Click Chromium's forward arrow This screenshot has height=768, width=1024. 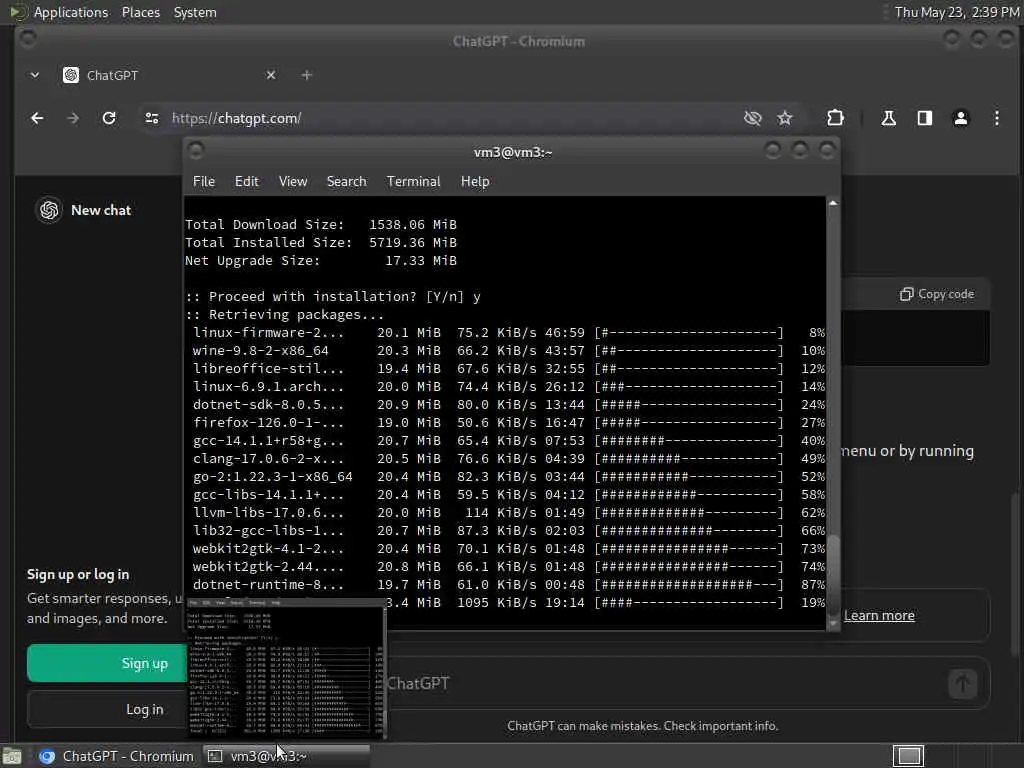[x=73, y=118]
